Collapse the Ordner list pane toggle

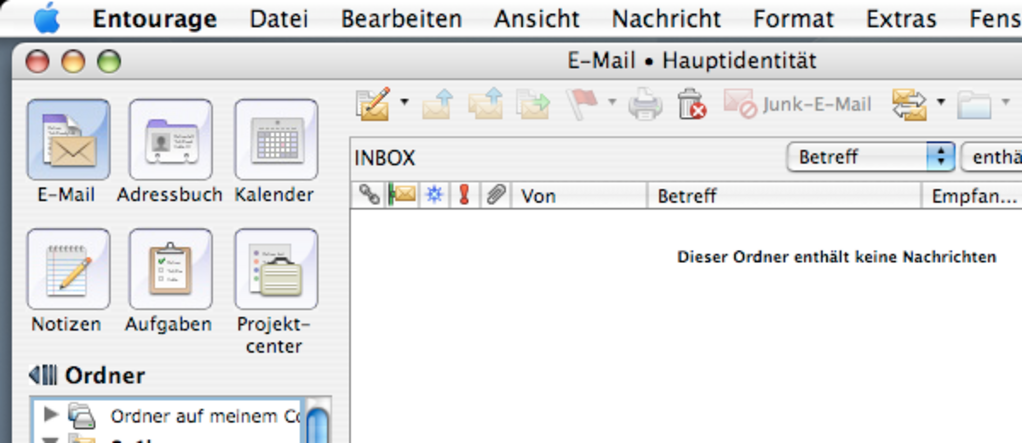[43, 375]
